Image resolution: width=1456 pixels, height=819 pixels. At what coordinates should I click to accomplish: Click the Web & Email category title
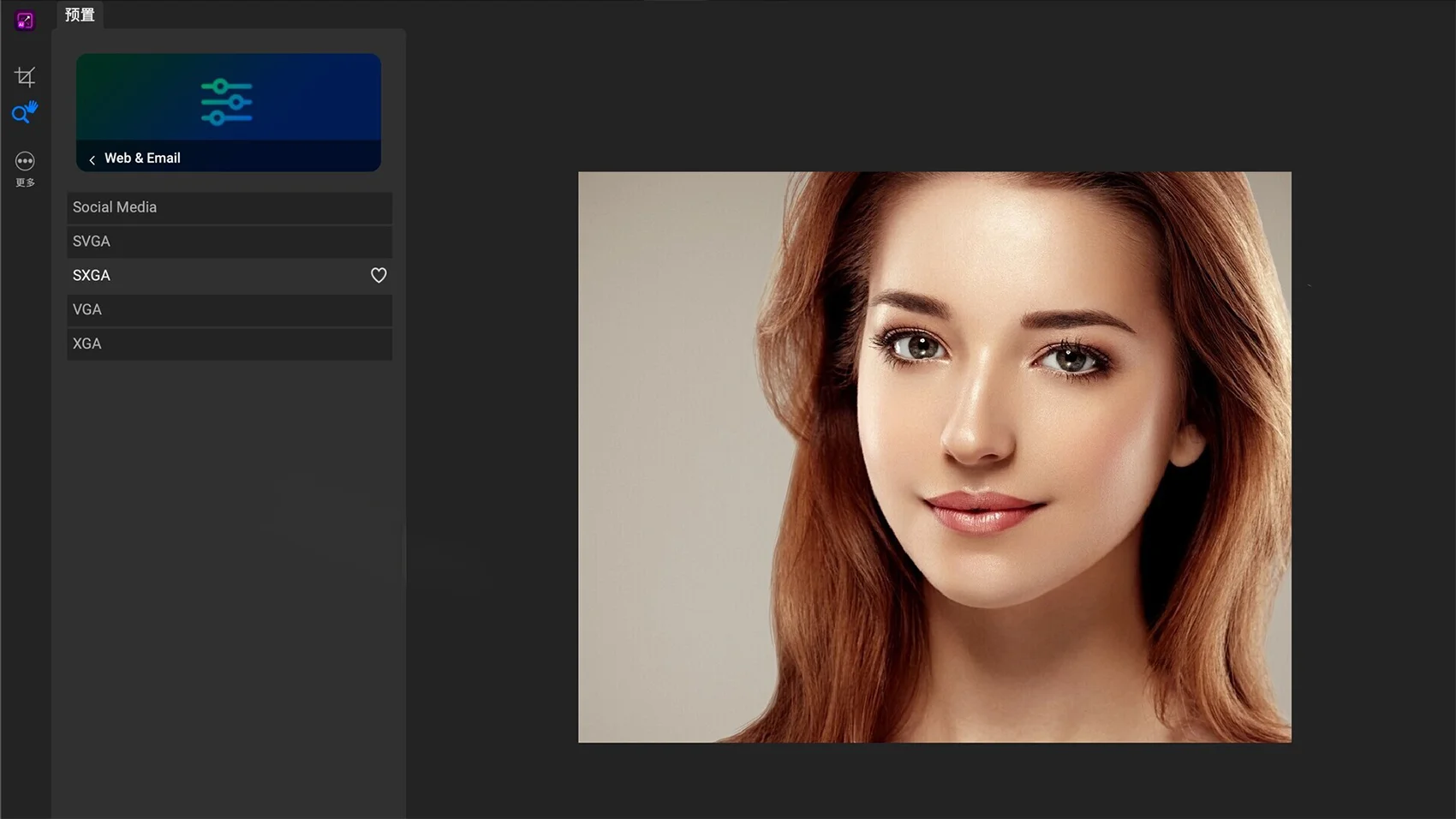pyautogui.click(x=142, y=158)
